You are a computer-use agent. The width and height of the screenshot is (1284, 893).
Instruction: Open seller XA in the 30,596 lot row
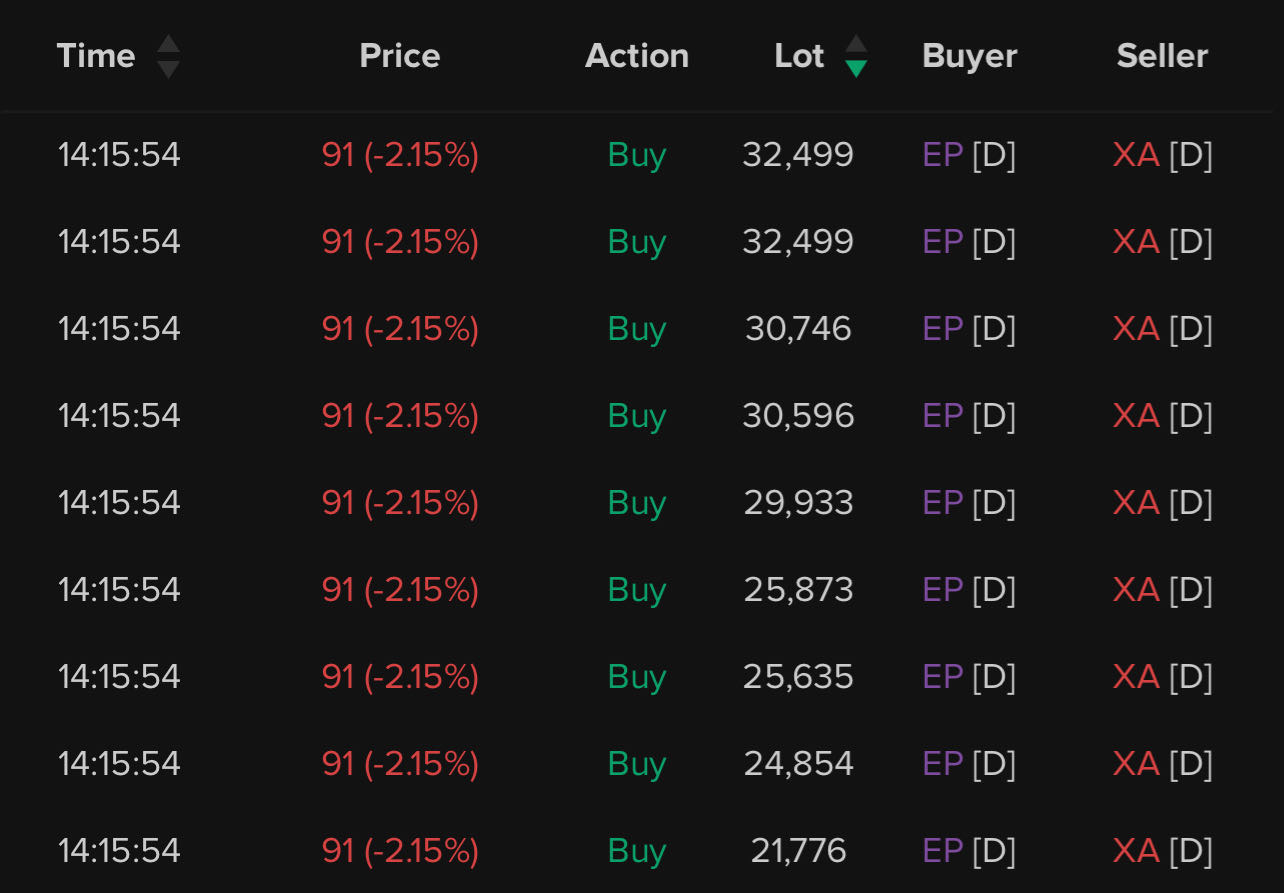point(1136,416)
